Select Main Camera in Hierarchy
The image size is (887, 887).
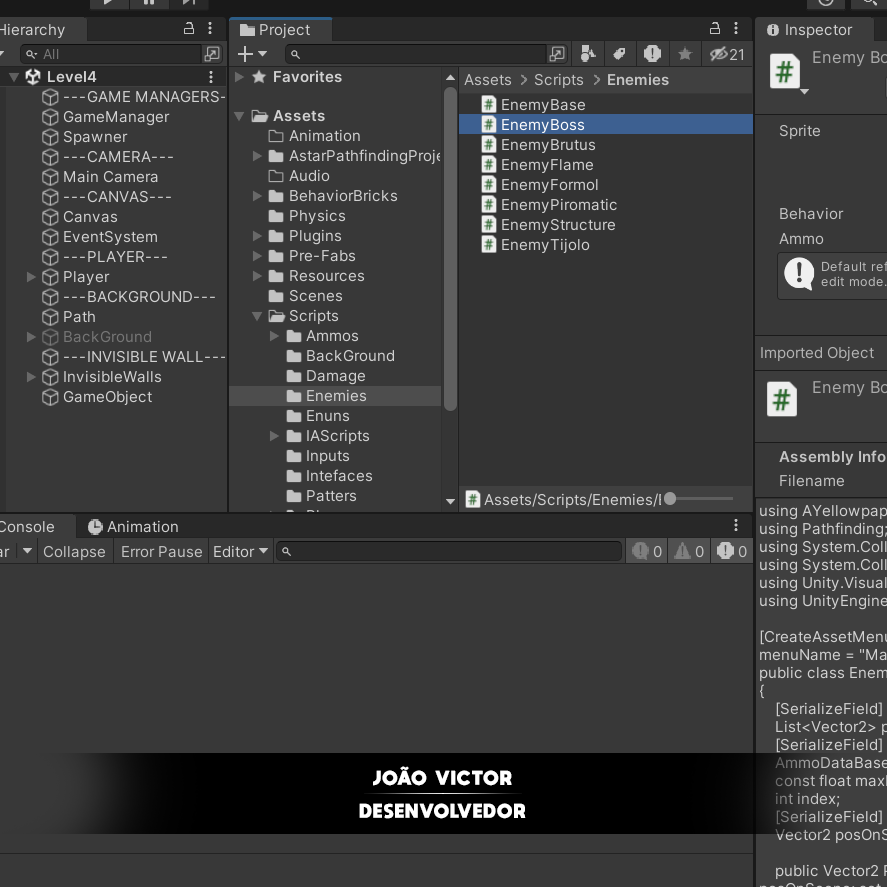tap(110, 176)
